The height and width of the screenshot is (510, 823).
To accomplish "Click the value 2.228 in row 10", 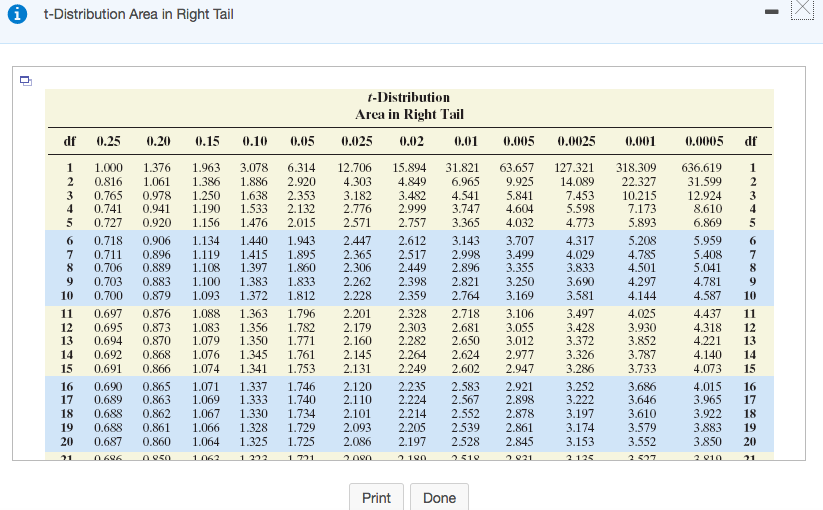I will 357,297.
